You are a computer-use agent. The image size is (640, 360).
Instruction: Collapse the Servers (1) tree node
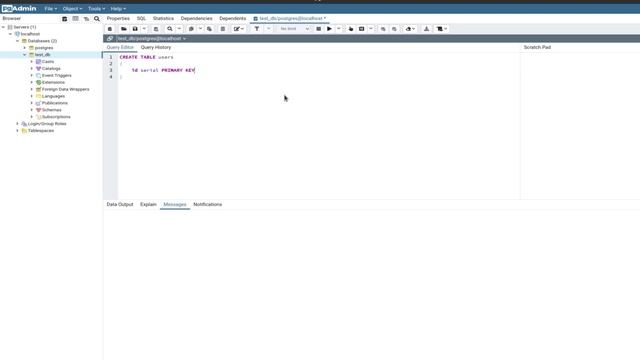[4, 27]
